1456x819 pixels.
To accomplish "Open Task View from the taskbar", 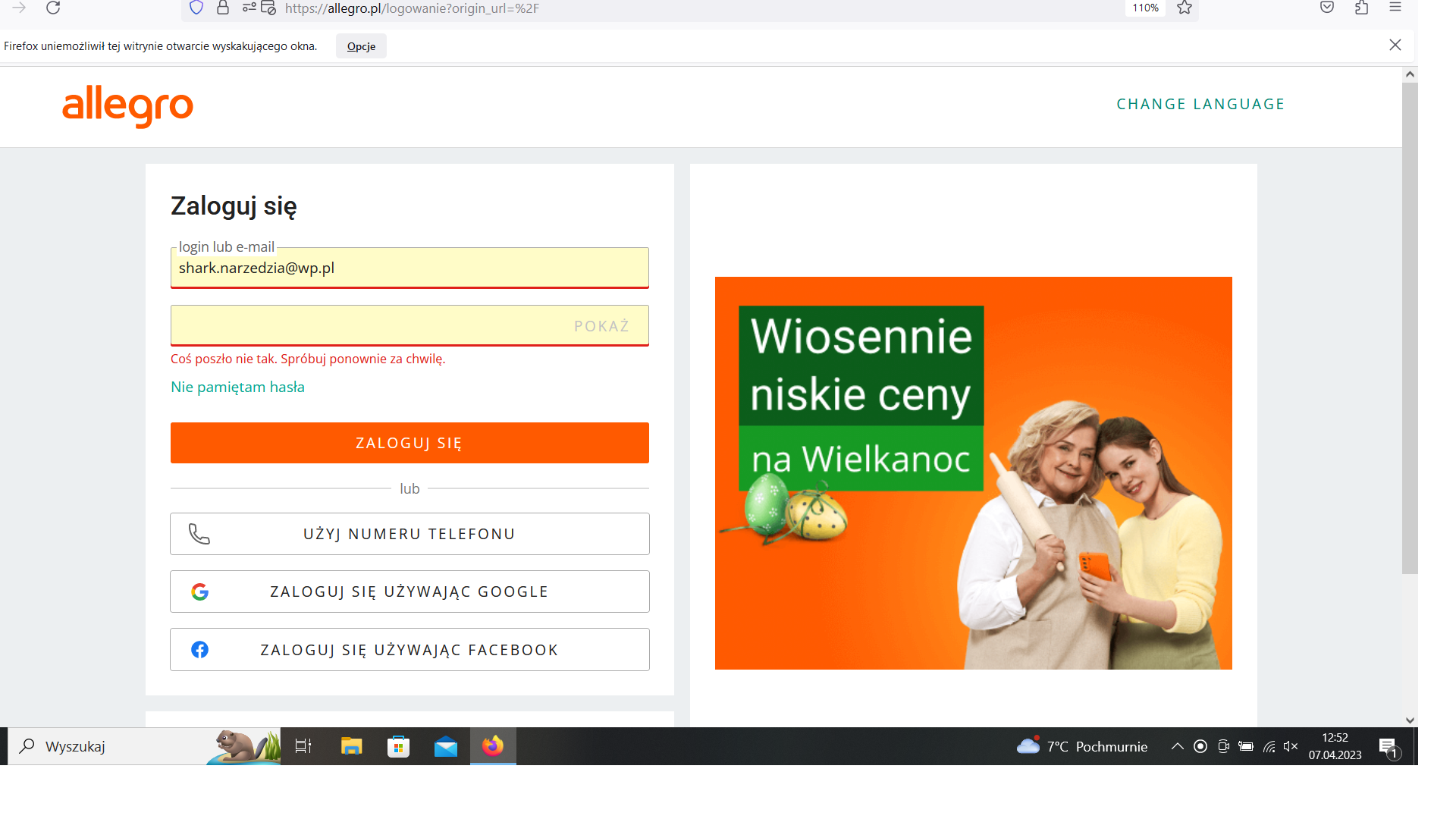I will [x=303, y=746].
